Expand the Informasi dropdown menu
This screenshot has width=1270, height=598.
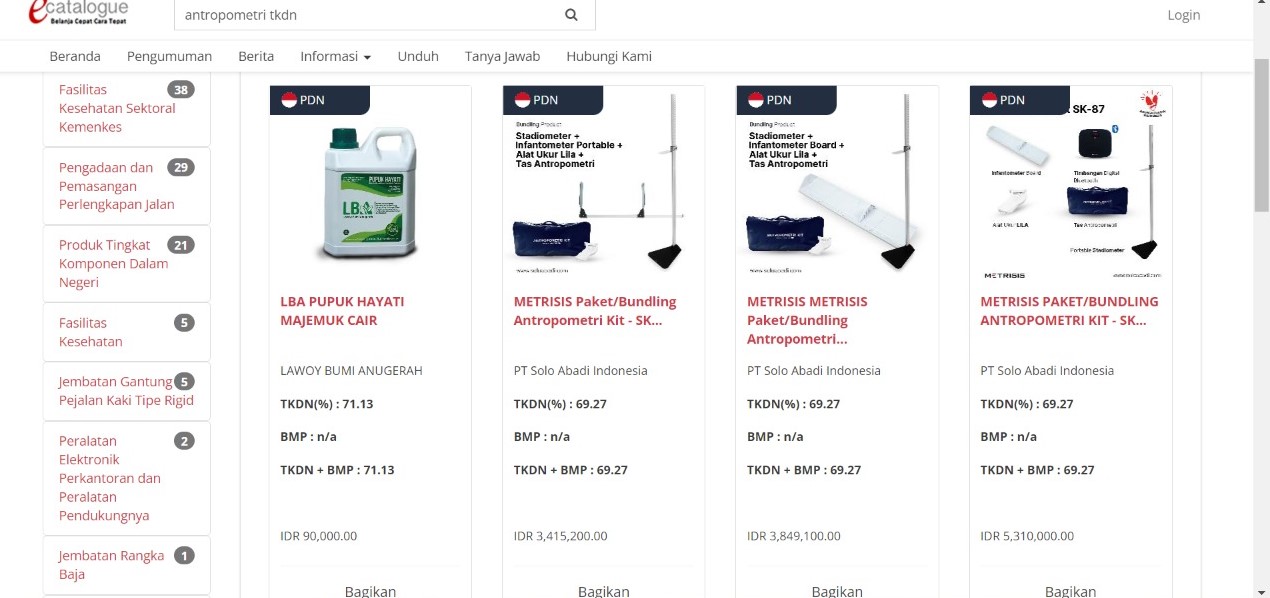coord(335,56)
